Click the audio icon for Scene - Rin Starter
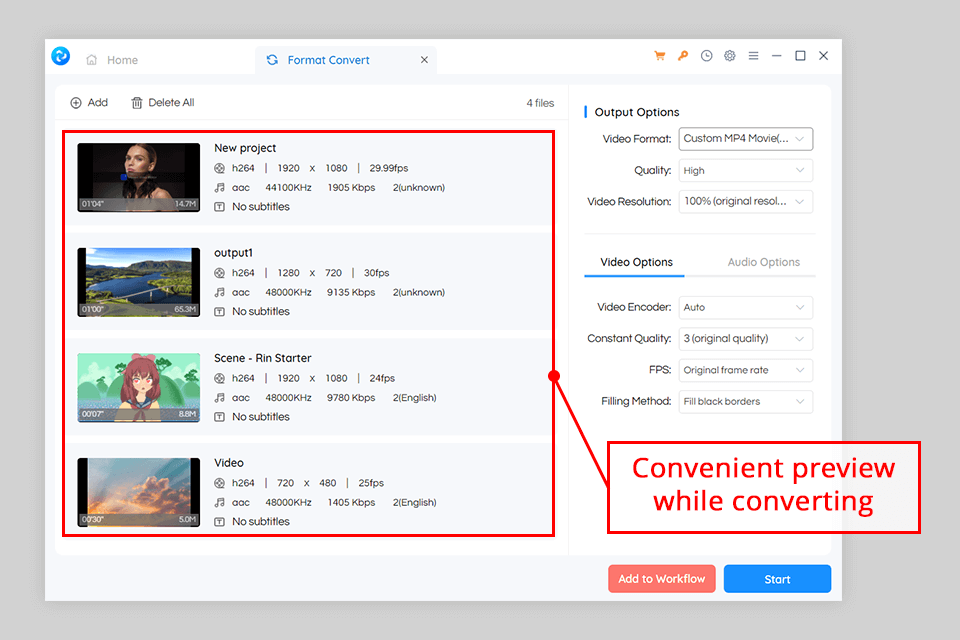This screenshot has height=640, width=960. tap(219, 397)
